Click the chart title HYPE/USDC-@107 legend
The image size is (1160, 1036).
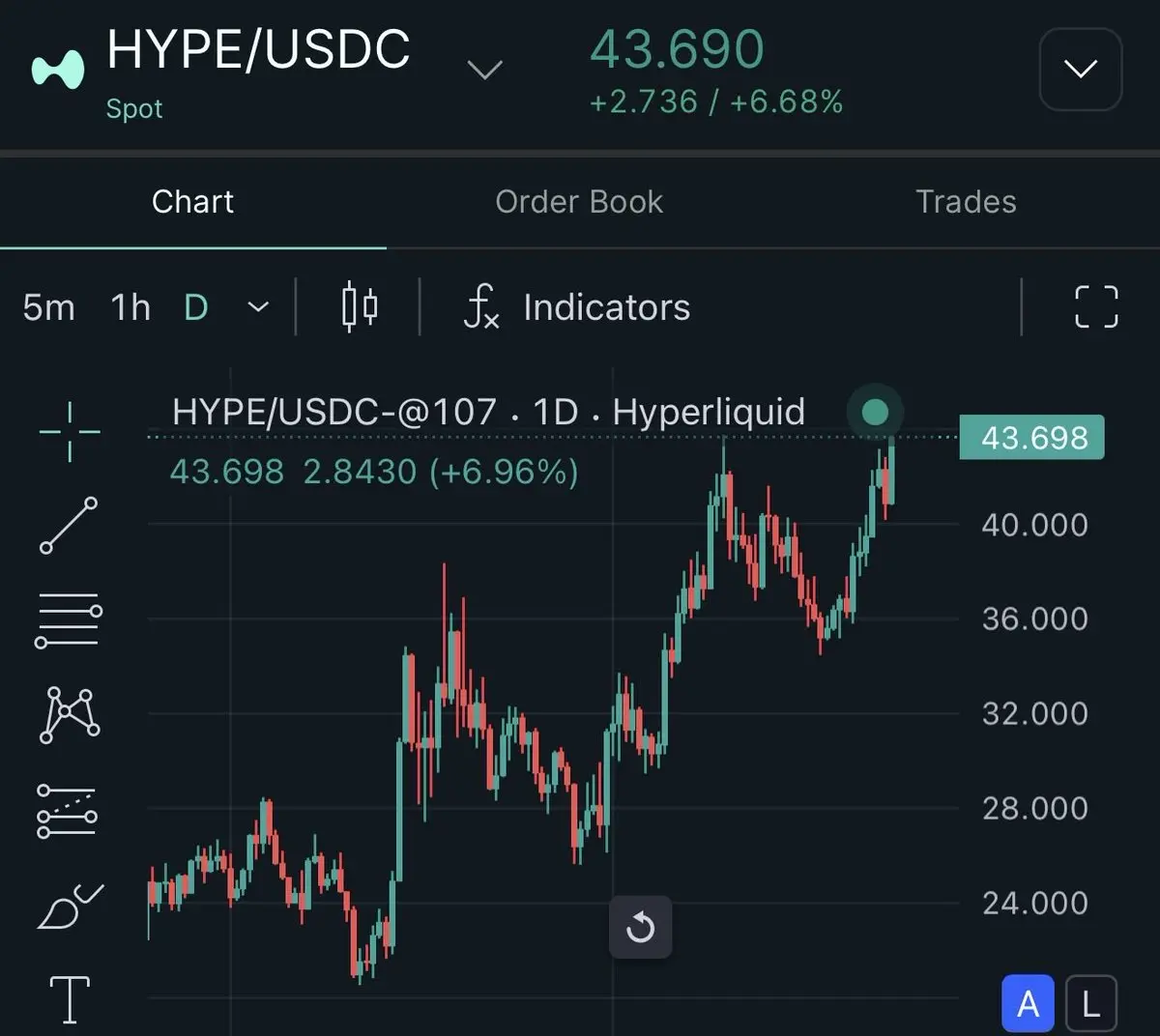(488, 413)
